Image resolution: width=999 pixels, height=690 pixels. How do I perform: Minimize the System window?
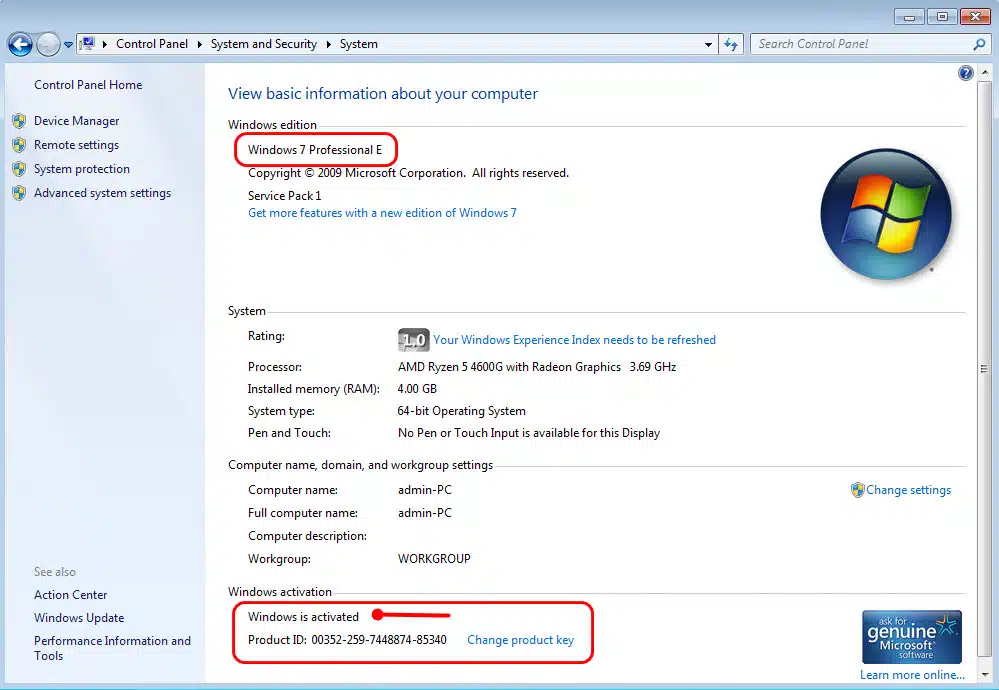pos(909,17)
